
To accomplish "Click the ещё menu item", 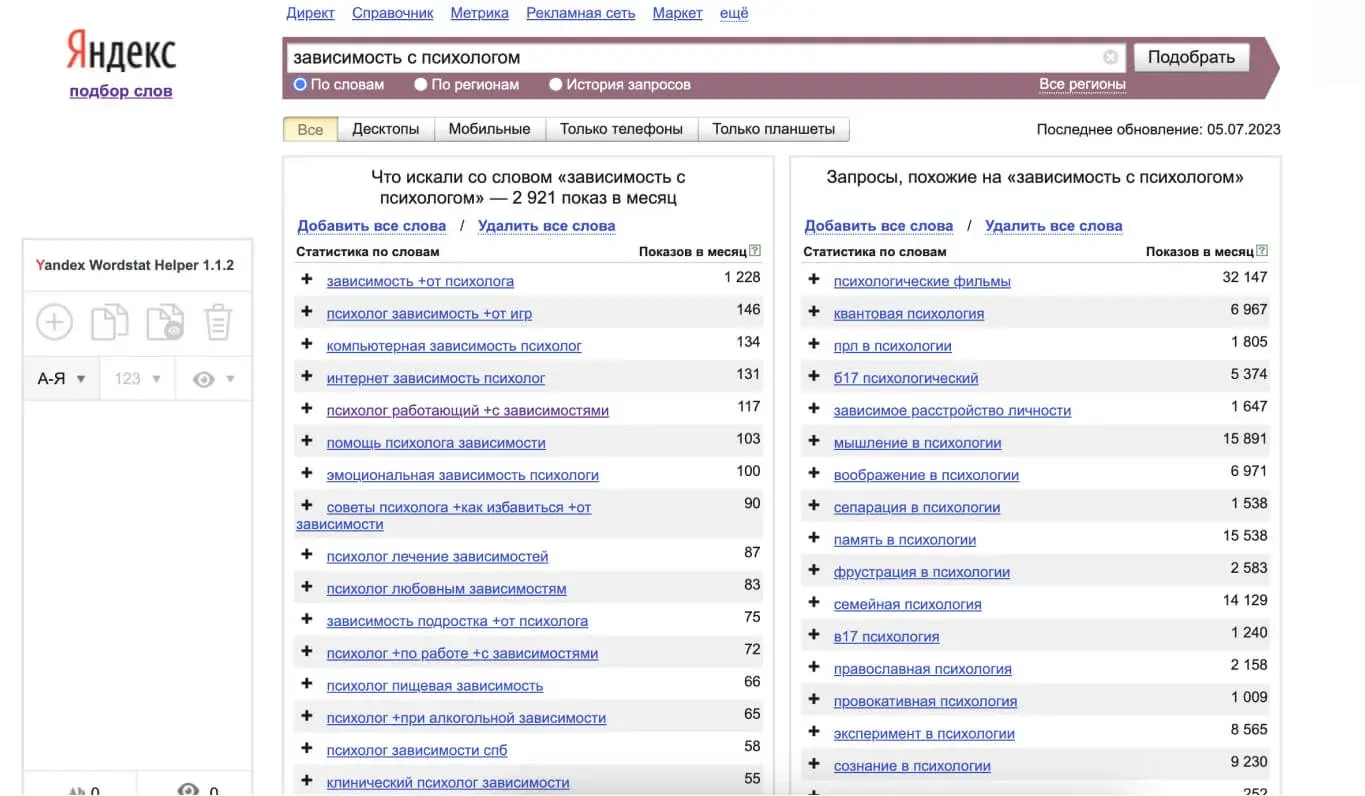I will [734, 13].
